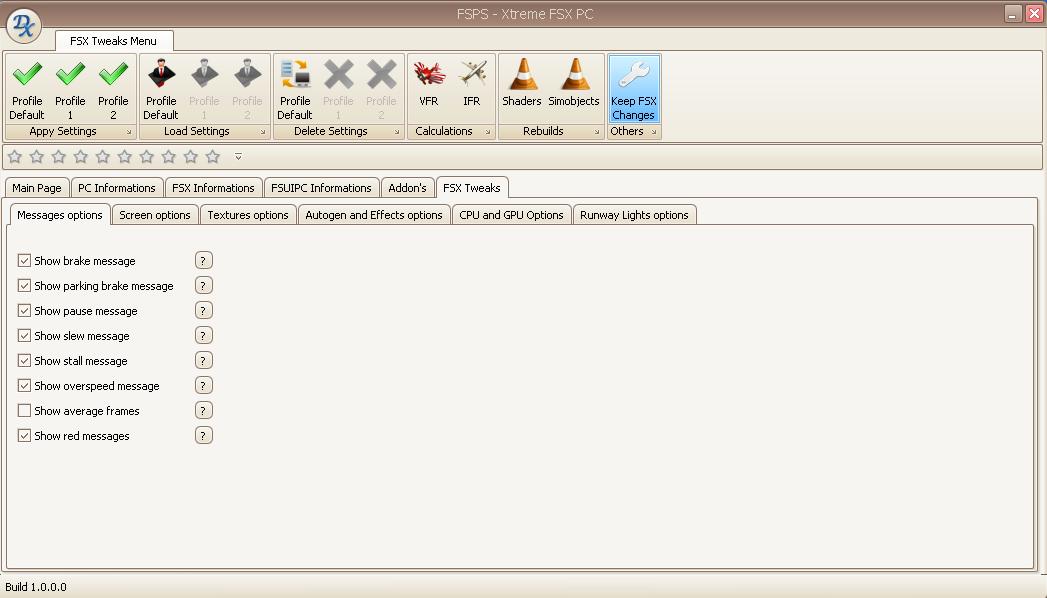Delete the Profile Default settings
This screenshot has width=1047, height=598.
295,89
